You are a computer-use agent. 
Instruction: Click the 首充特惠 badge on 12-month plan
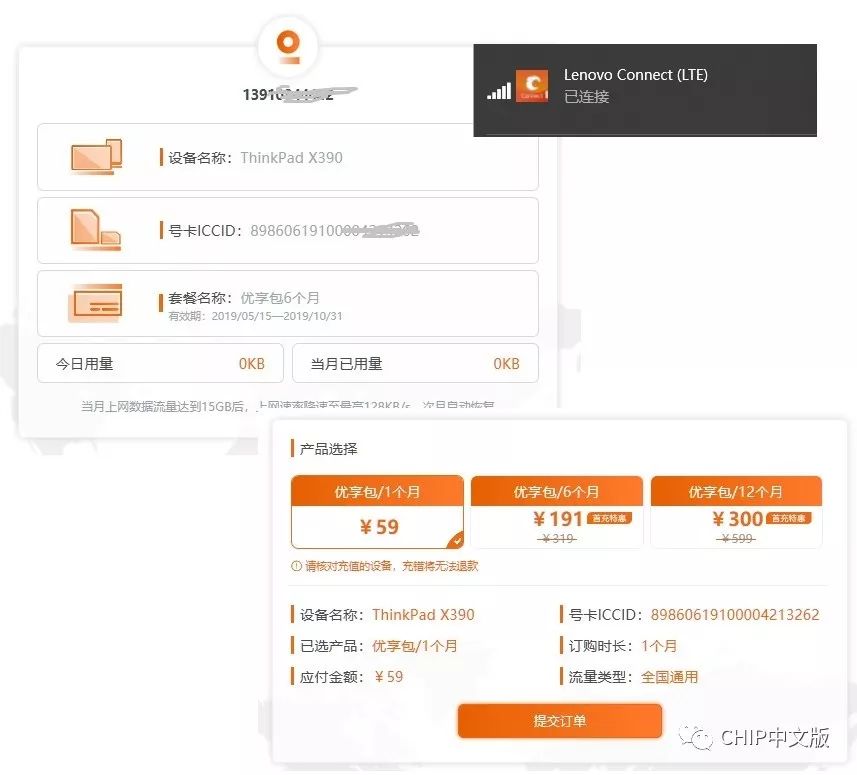[x=790, y=518]
